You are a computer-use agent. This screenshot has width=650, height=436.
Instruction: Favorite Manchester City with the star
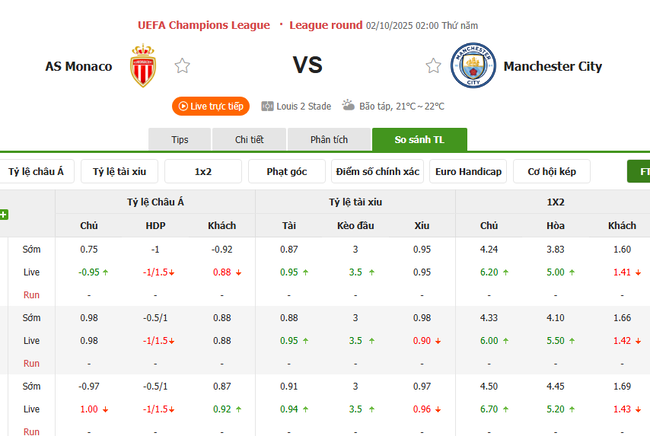(x=433, y=66)
